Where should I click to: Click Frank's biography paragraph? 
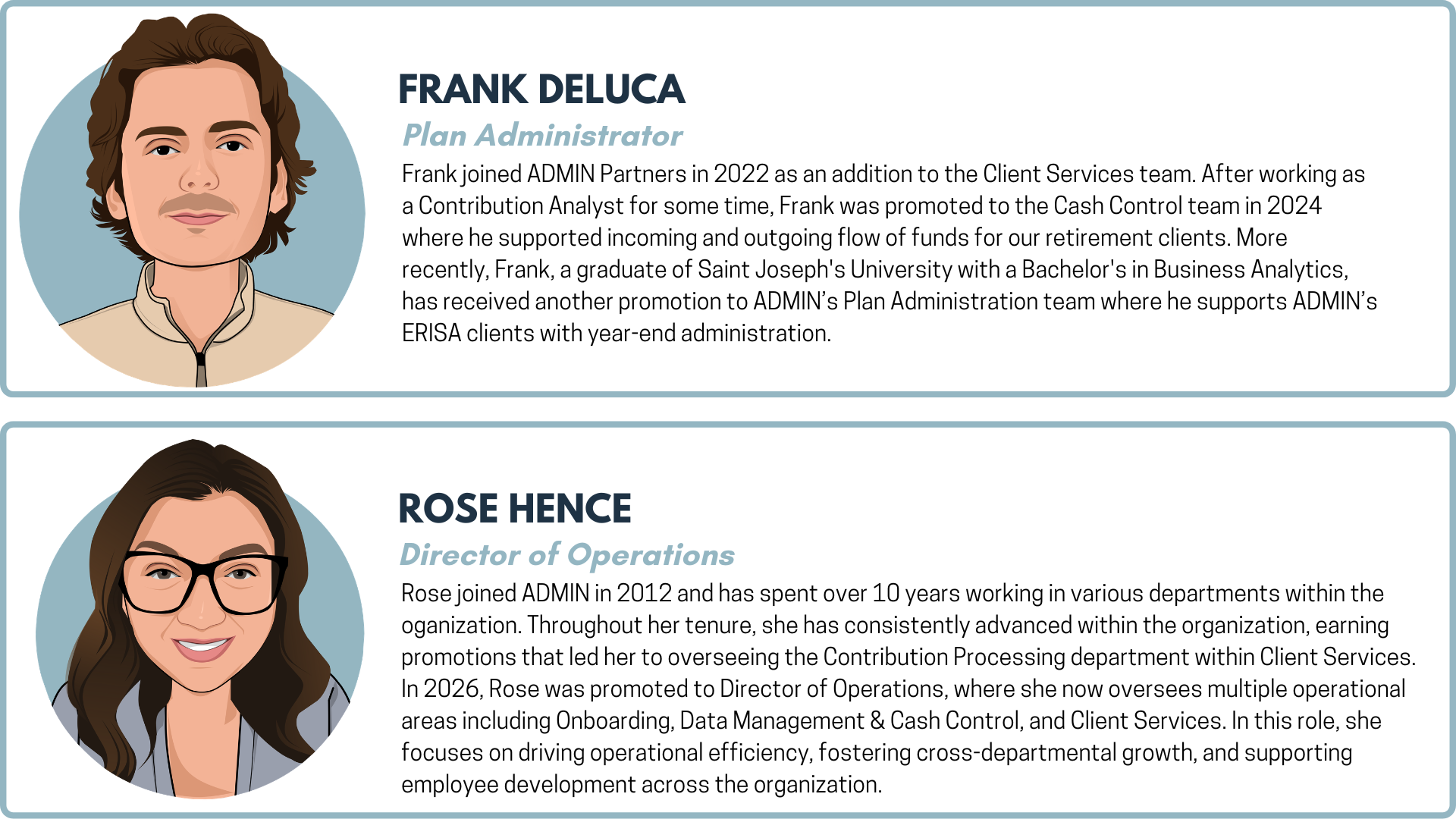click(x=890, y=253)
